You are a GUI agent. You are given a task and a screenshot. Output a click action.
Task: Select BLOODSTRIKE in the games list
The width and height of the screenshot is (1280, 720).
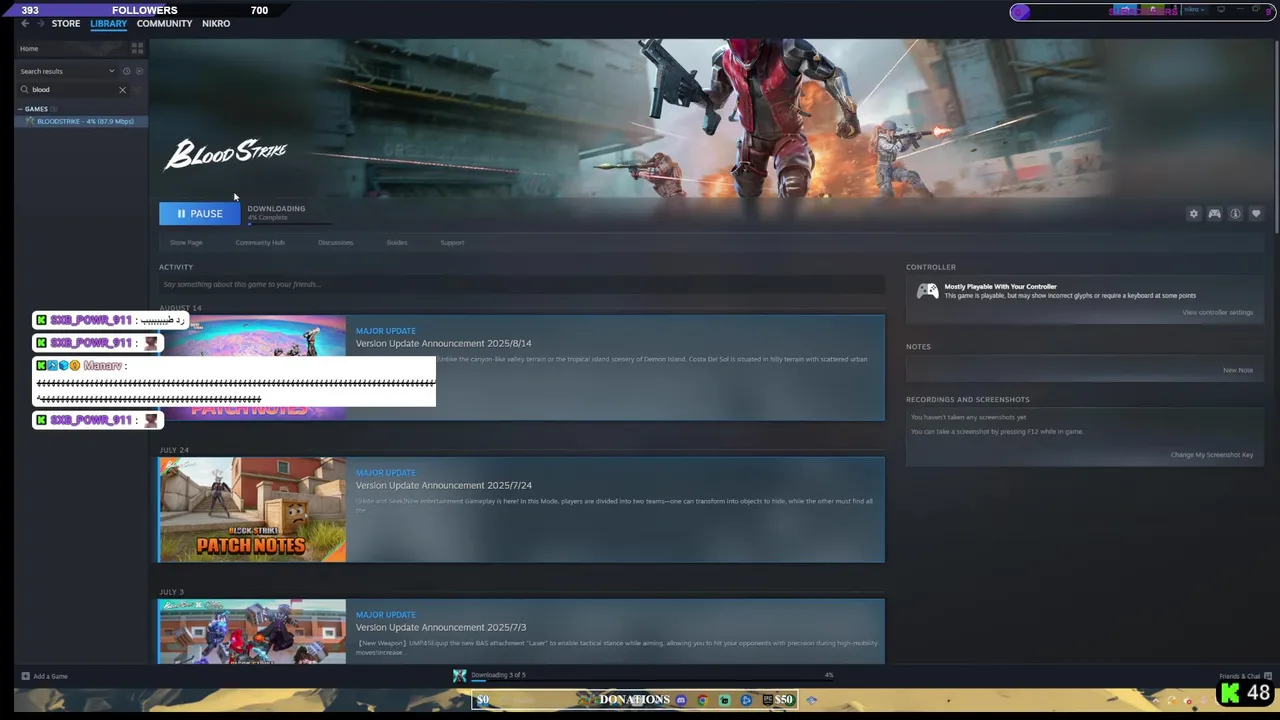(x=82, y=121)
